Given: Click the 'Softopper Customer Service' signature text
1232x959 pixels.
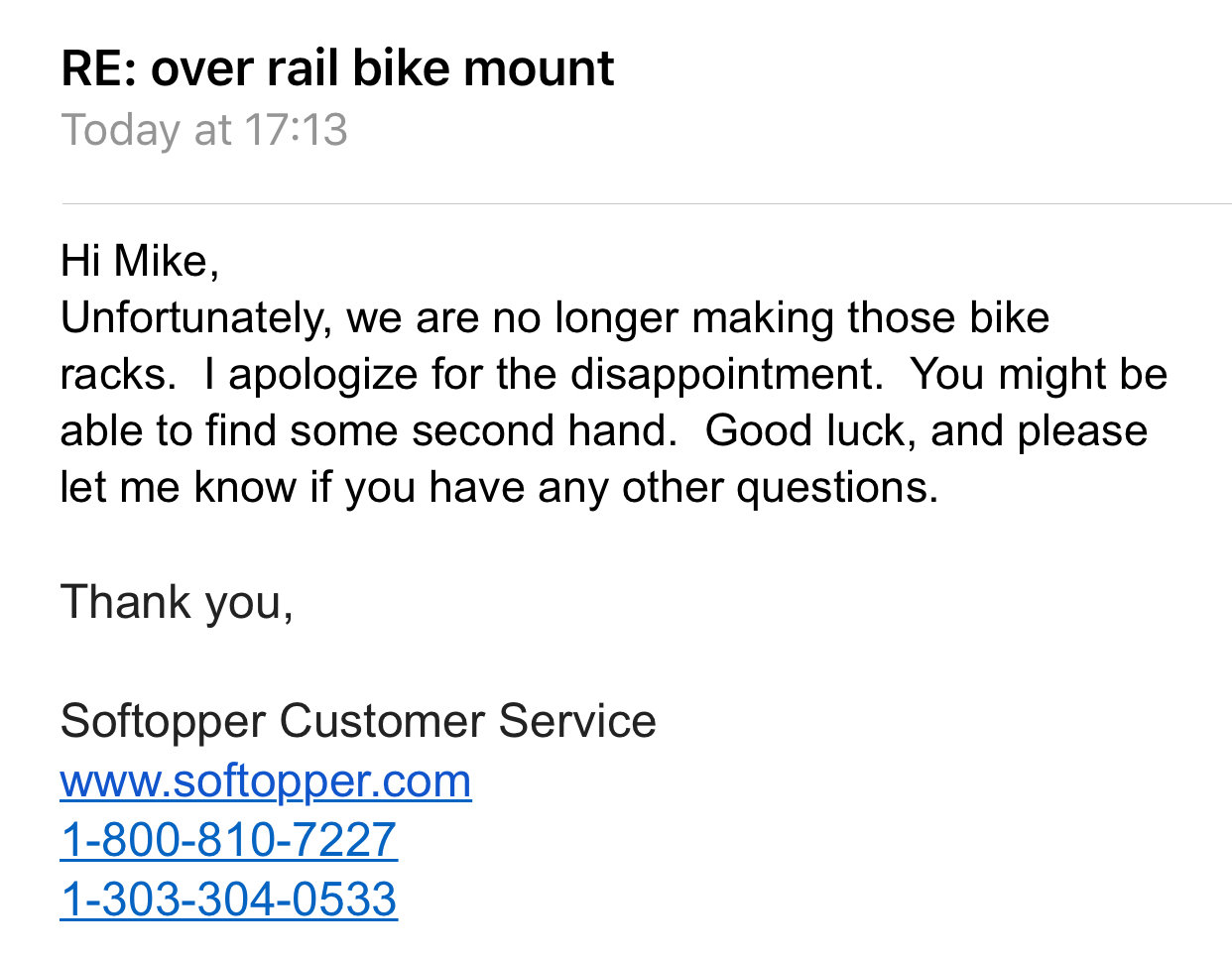Looking at the screenshot, I should (x=358, y=721).
